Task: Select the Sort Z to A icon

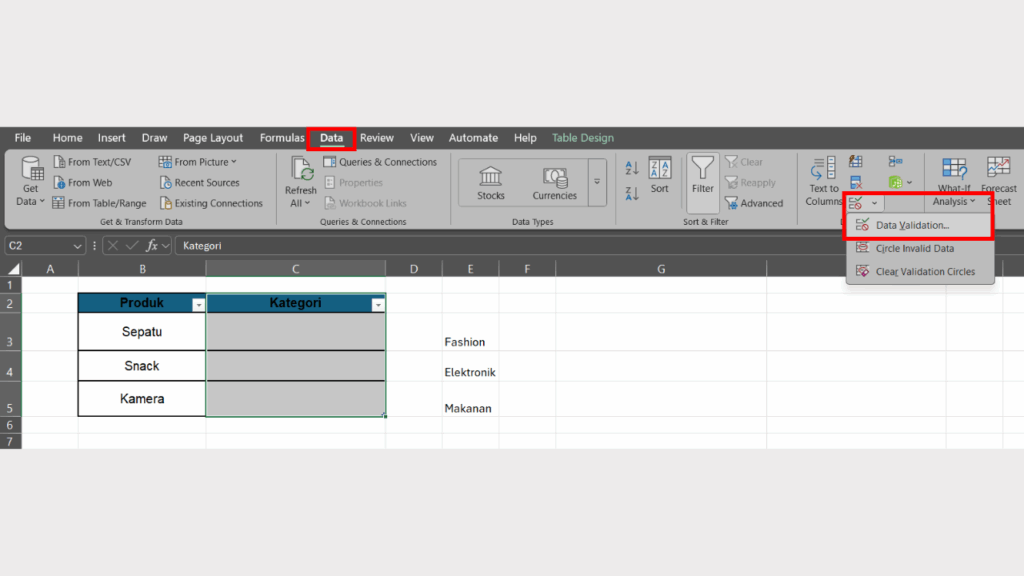Action: (x=631, y=194)
